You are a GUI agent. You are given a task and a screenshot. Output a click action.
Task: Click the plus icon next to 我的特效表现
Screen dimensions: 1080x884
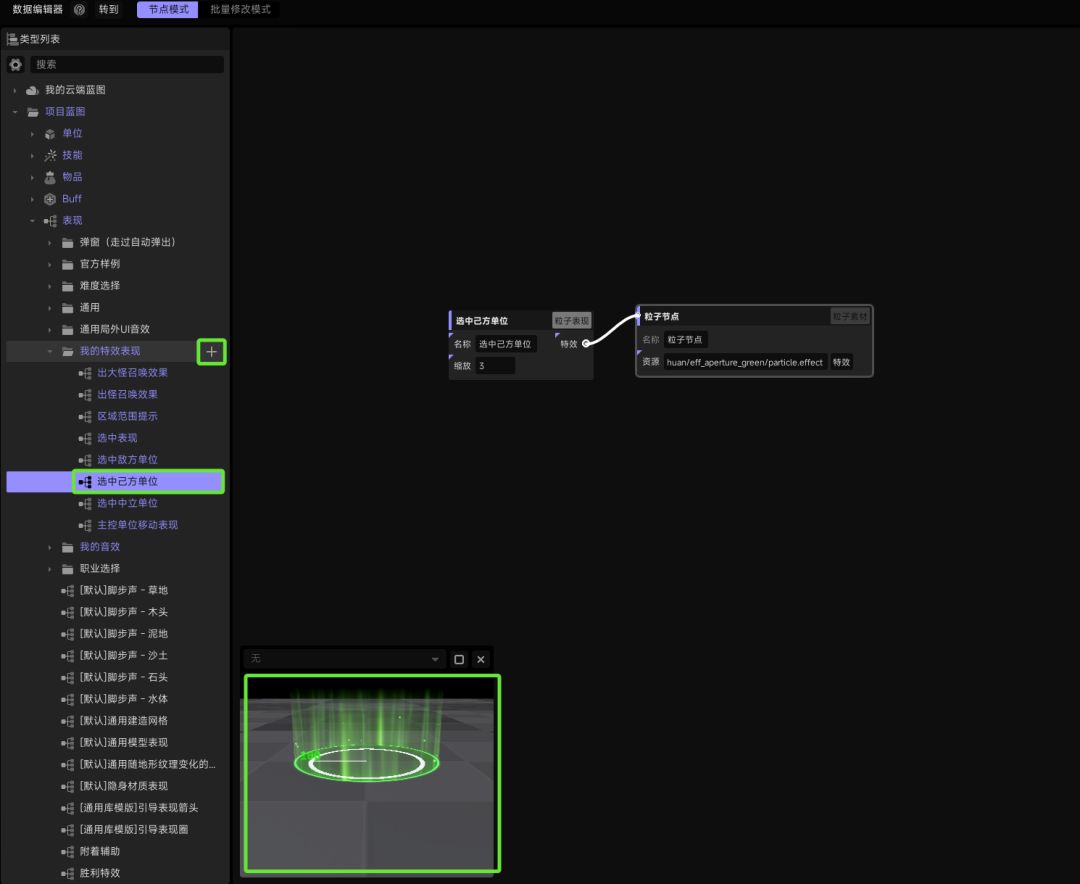coord(211,352)
